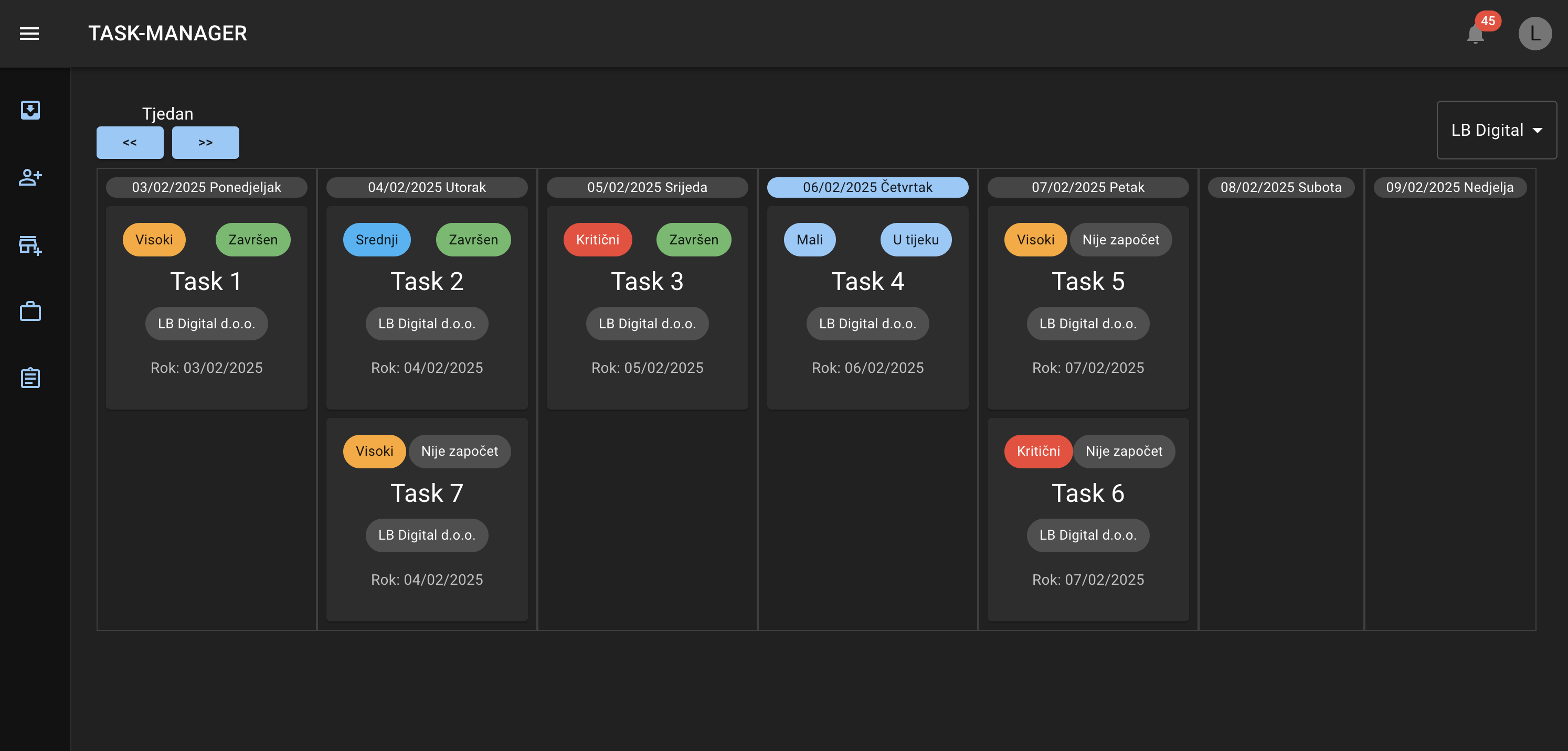Select the 08/02/2025 Subota day header
The image size is (1568, 751).
[1281, 187]
